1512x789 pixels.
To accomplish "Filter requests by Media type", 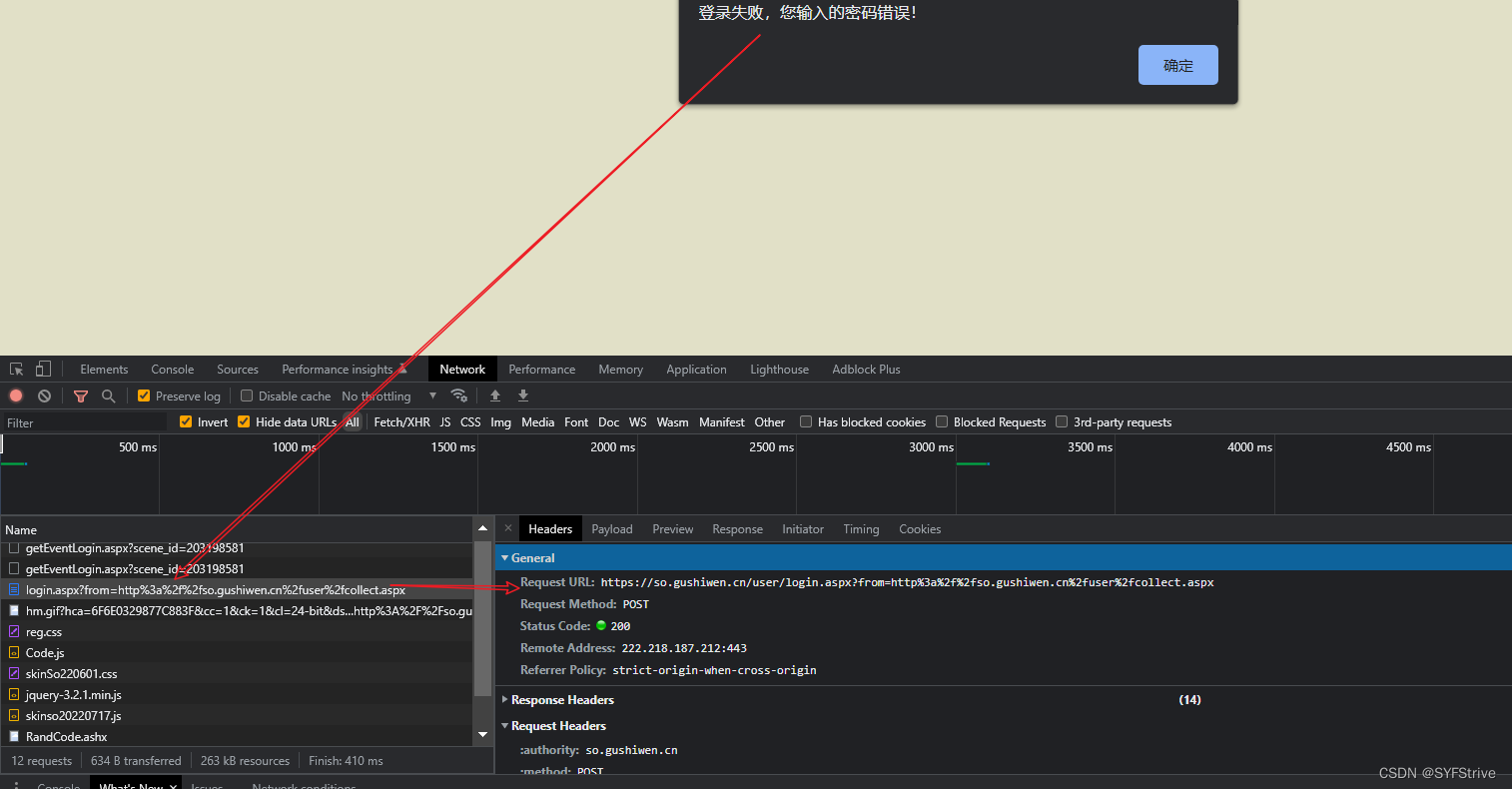I will [538, 421].
